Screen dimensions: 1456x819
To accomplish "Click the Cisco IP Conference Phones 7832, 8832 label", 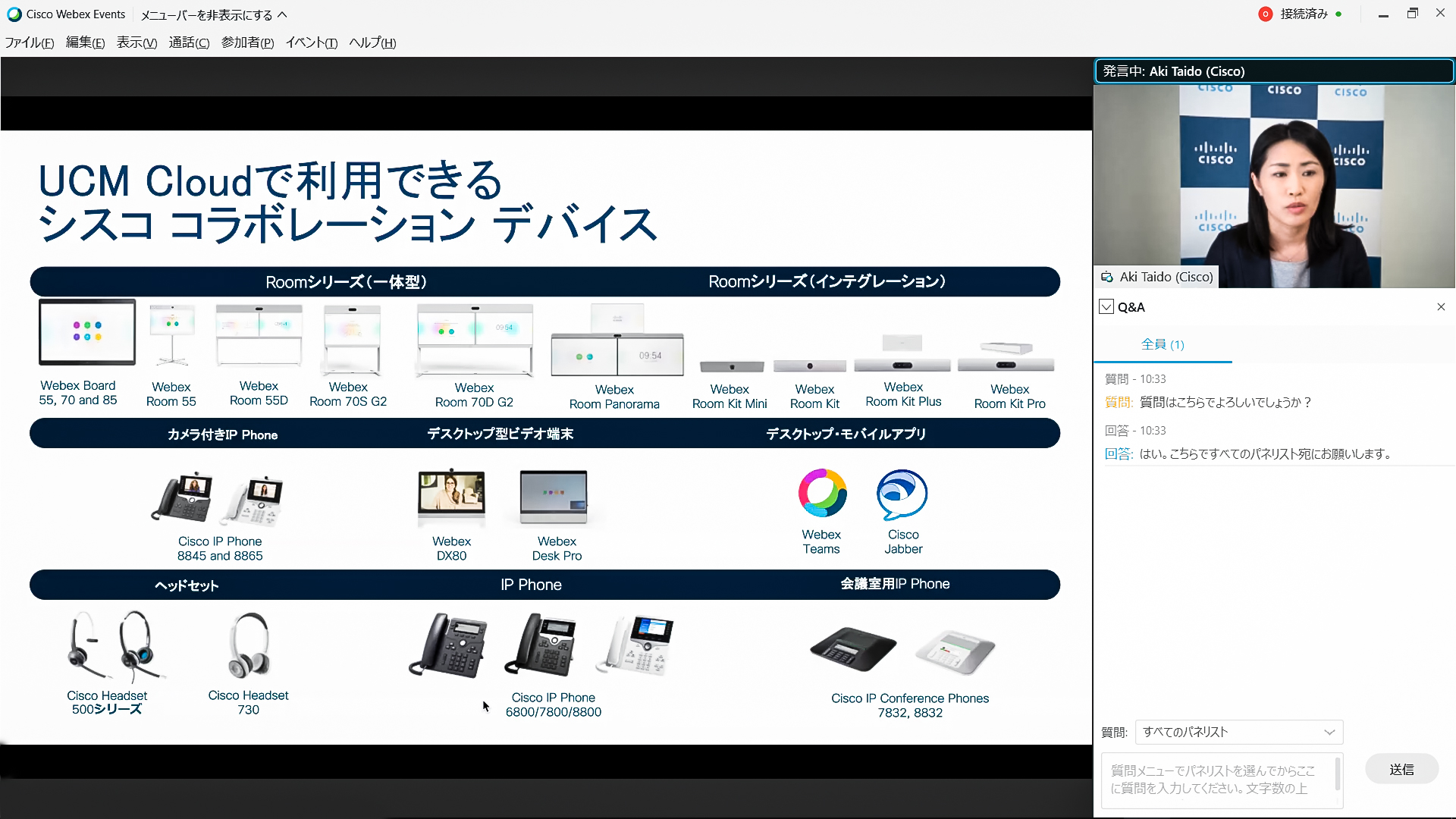I will [910, 705].
